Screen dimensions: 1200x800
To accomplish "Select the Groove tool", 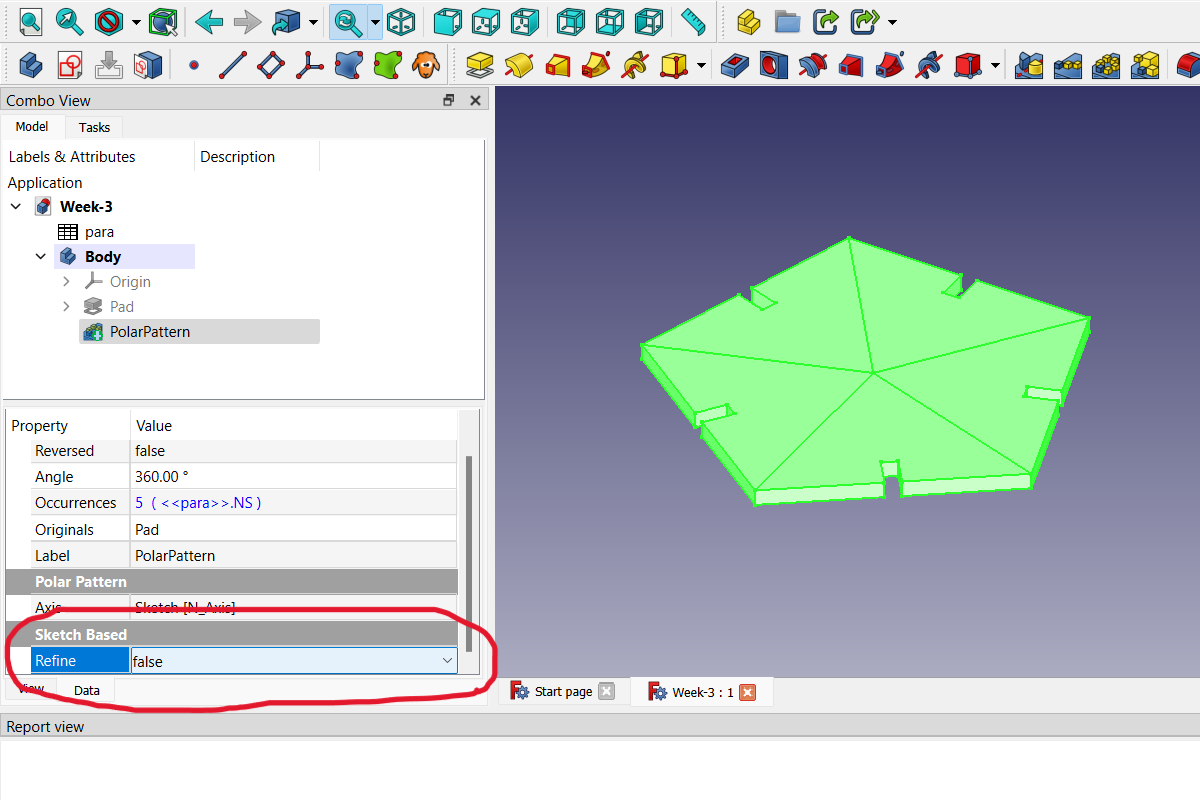I will (x=812, y=66).
